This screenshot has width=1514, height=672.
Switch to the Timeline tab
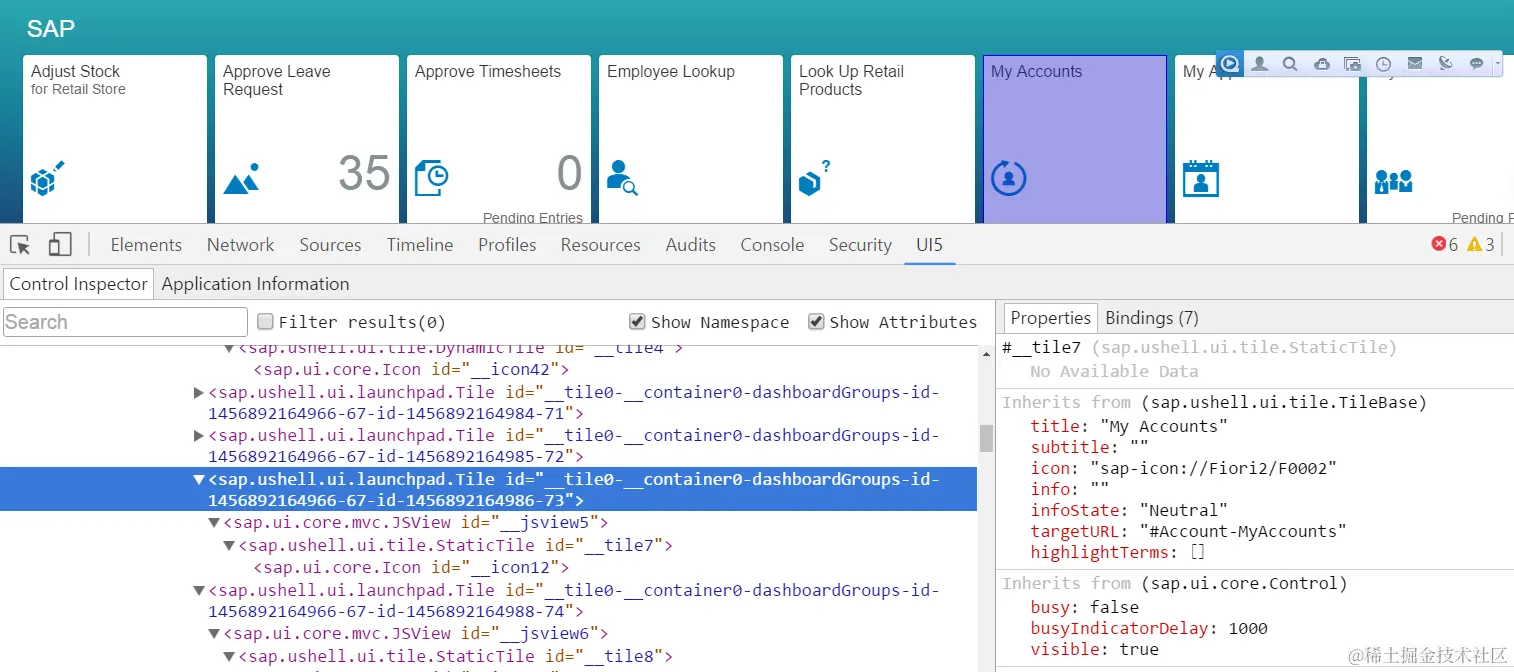pyautogui.click(x=420, y=245)
